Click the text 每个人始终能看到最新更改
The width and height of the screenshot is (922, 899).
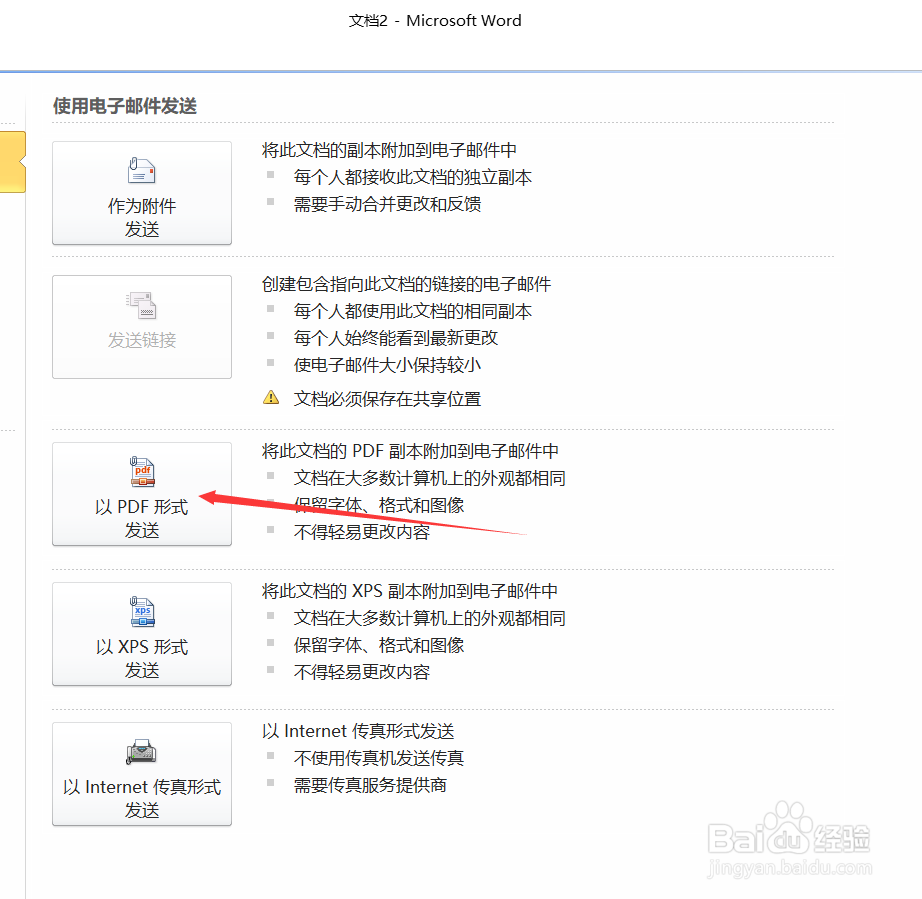tap(396, 337)
